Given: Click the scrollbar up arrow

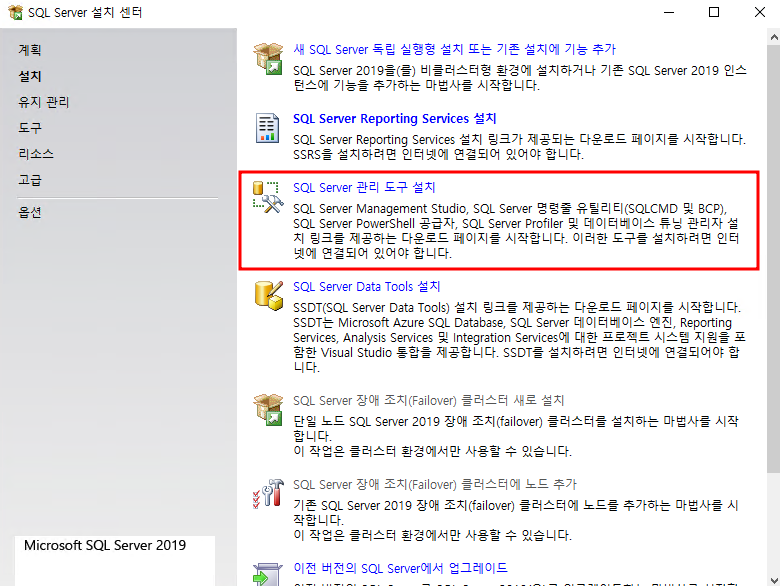Looking at the screenshot, I should pos(774,37).
